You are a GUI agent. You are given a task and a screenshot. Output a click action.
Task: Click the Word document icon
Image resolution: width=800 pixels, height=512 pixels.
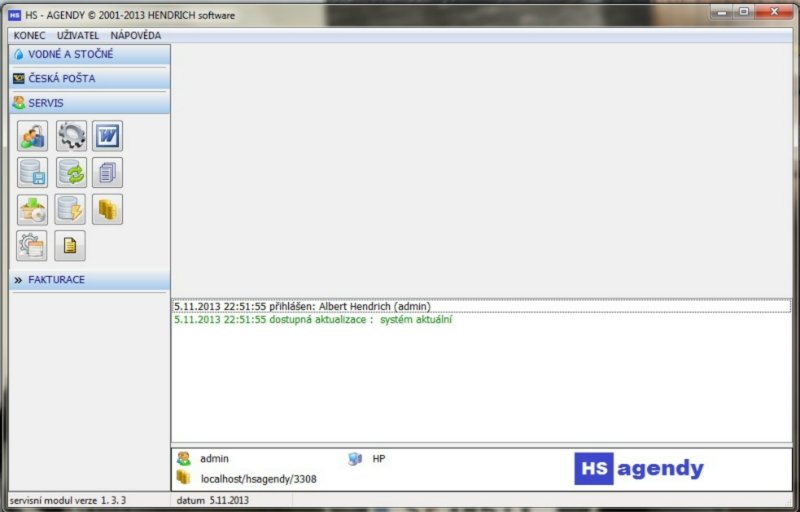pos(108,136)
